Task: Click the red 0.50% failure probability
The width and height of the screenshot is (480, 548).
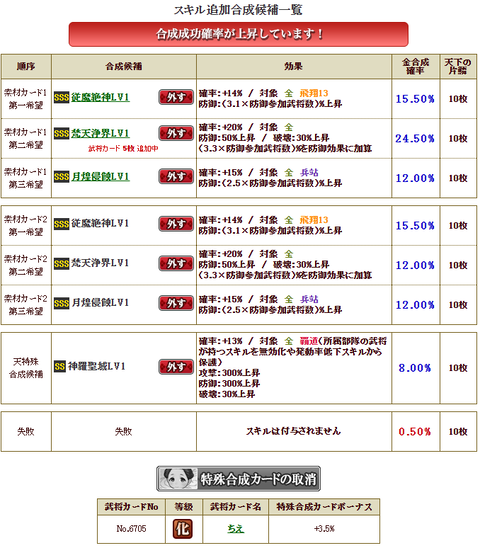Action: (x=415, y=432)
